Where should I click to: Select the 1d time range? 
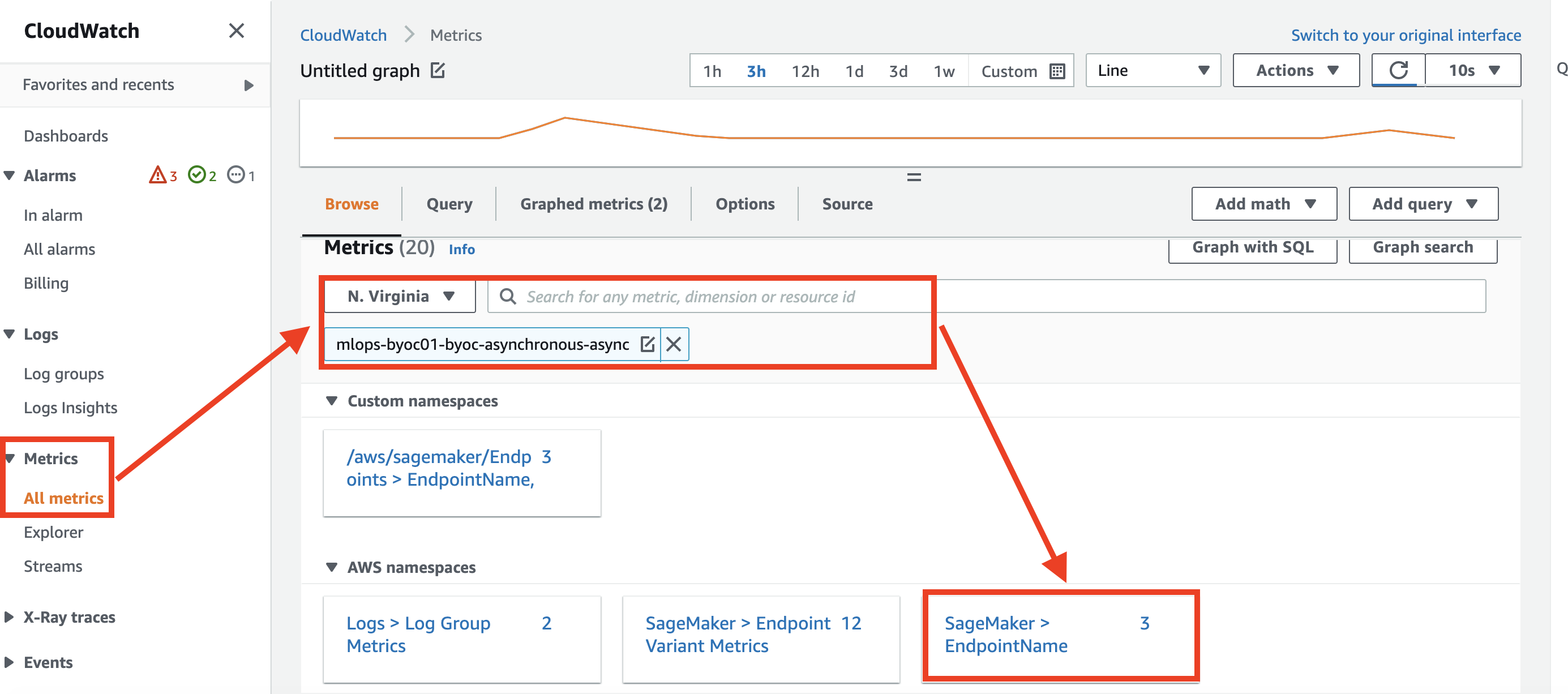click(x=854, y=71)
